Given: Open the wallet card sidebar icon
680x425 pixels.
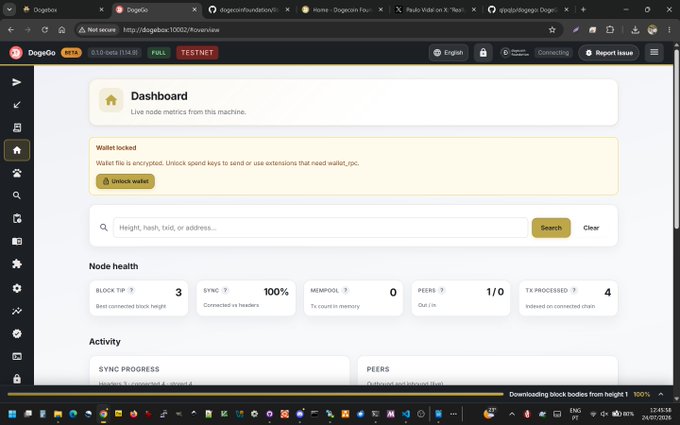Looking at the screenshot, I should (x=16, y=241).
